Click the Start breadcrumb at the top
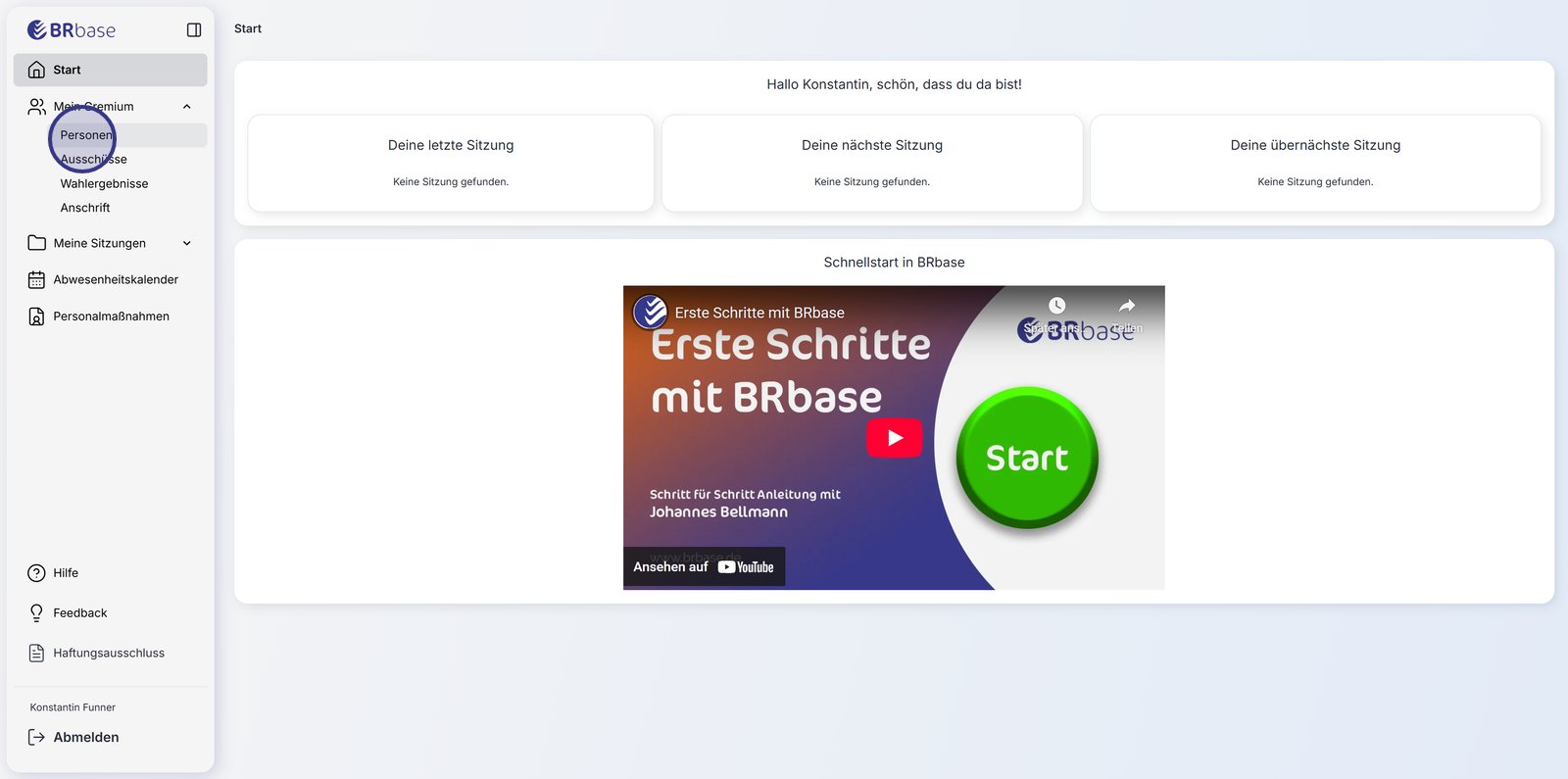This screenshot has width=1568, height=779. click(x=248, y=28)
